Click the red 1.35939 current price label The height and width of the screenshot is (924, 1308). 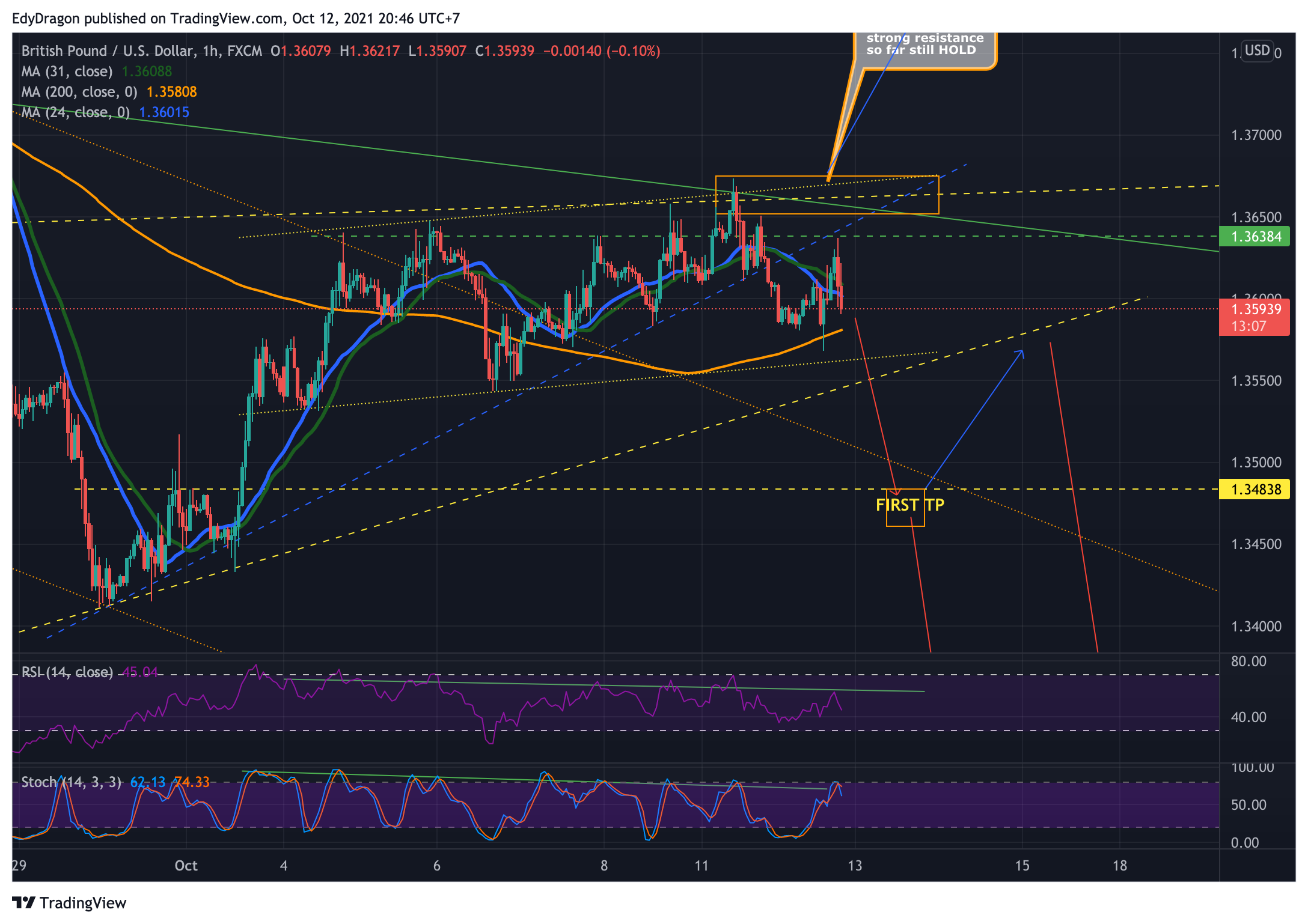[x=1256, y=317]
